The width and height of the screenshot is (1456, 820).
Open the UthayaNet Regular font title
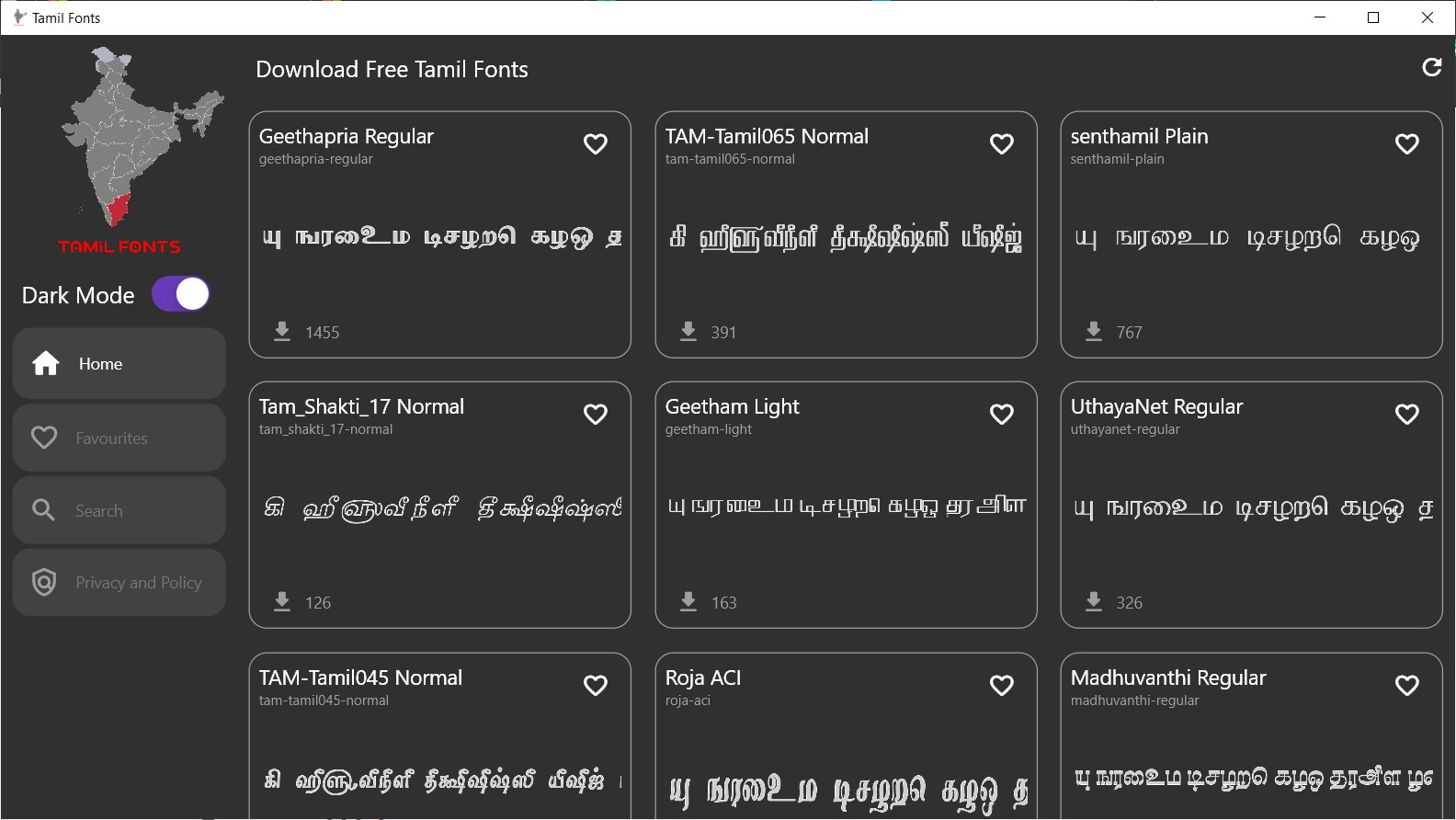(1156, 406)
